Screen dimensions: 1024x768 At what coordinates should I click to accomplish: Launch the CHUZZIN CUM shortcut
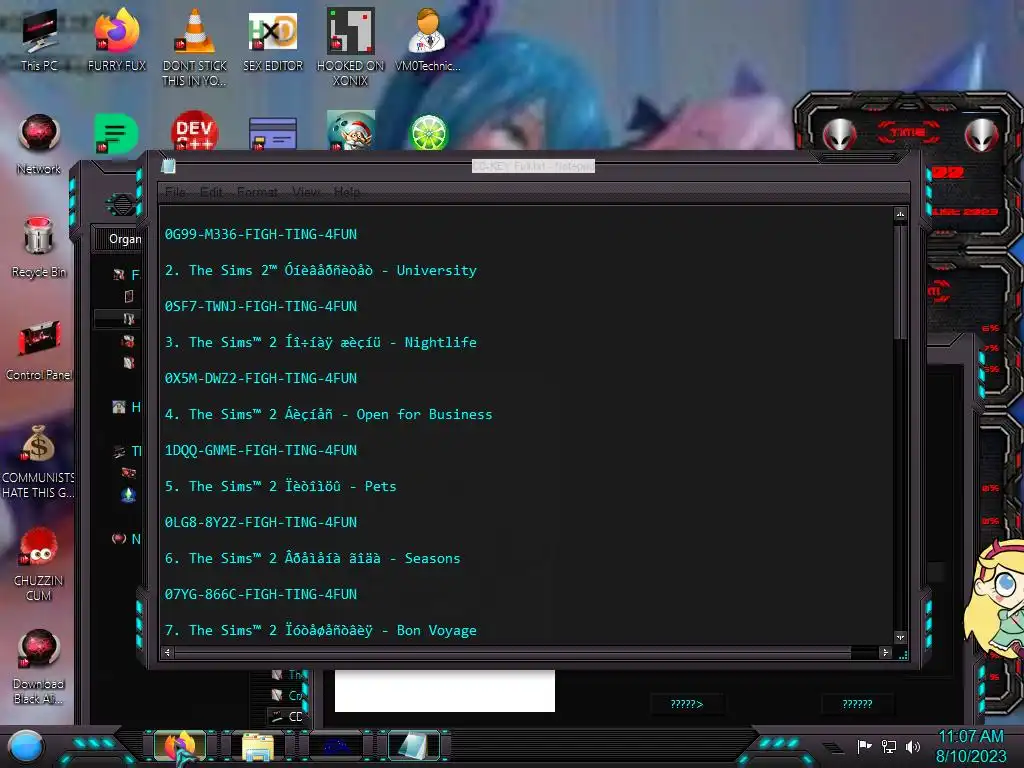39,565
